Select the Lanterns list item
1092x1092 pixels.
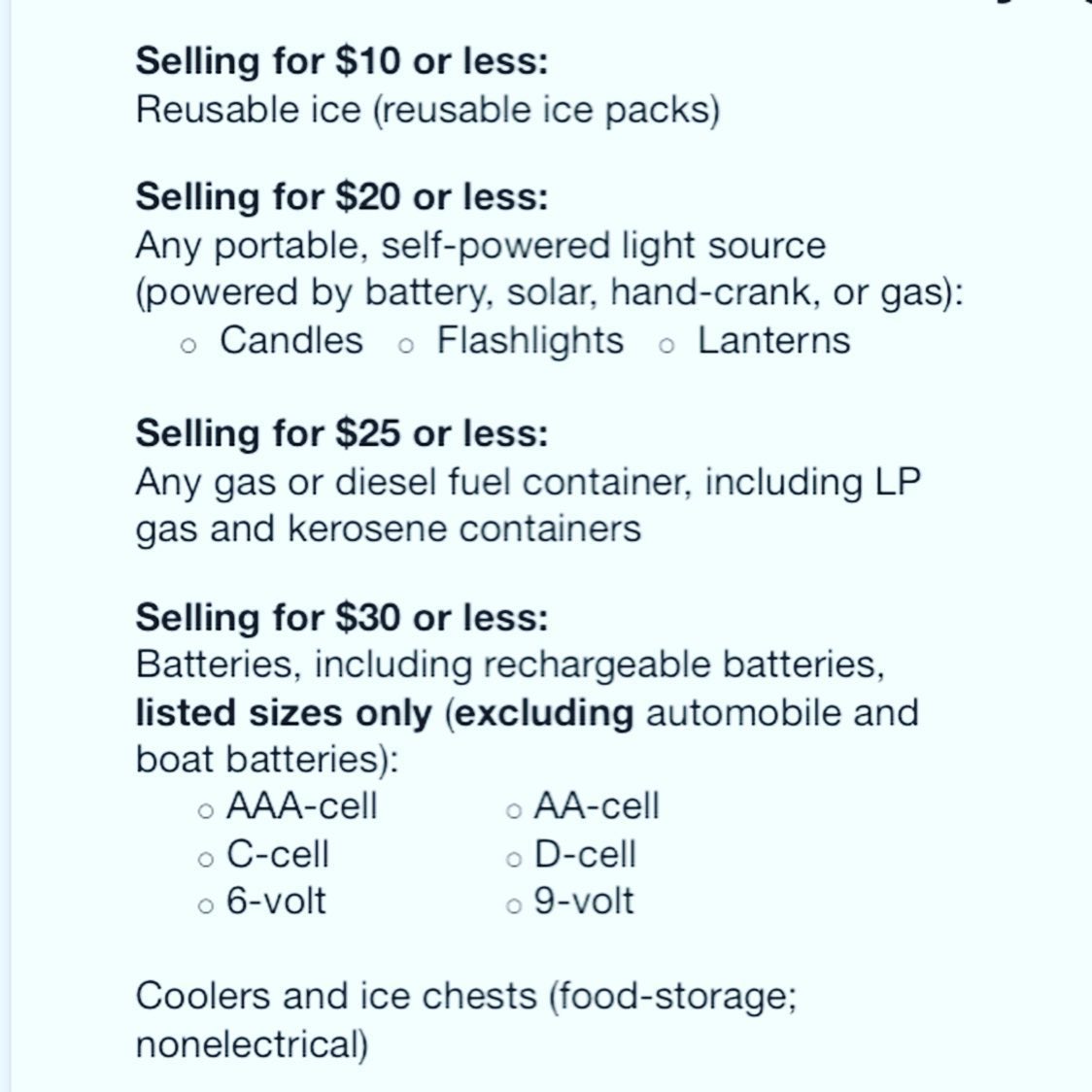pos(773,340)
